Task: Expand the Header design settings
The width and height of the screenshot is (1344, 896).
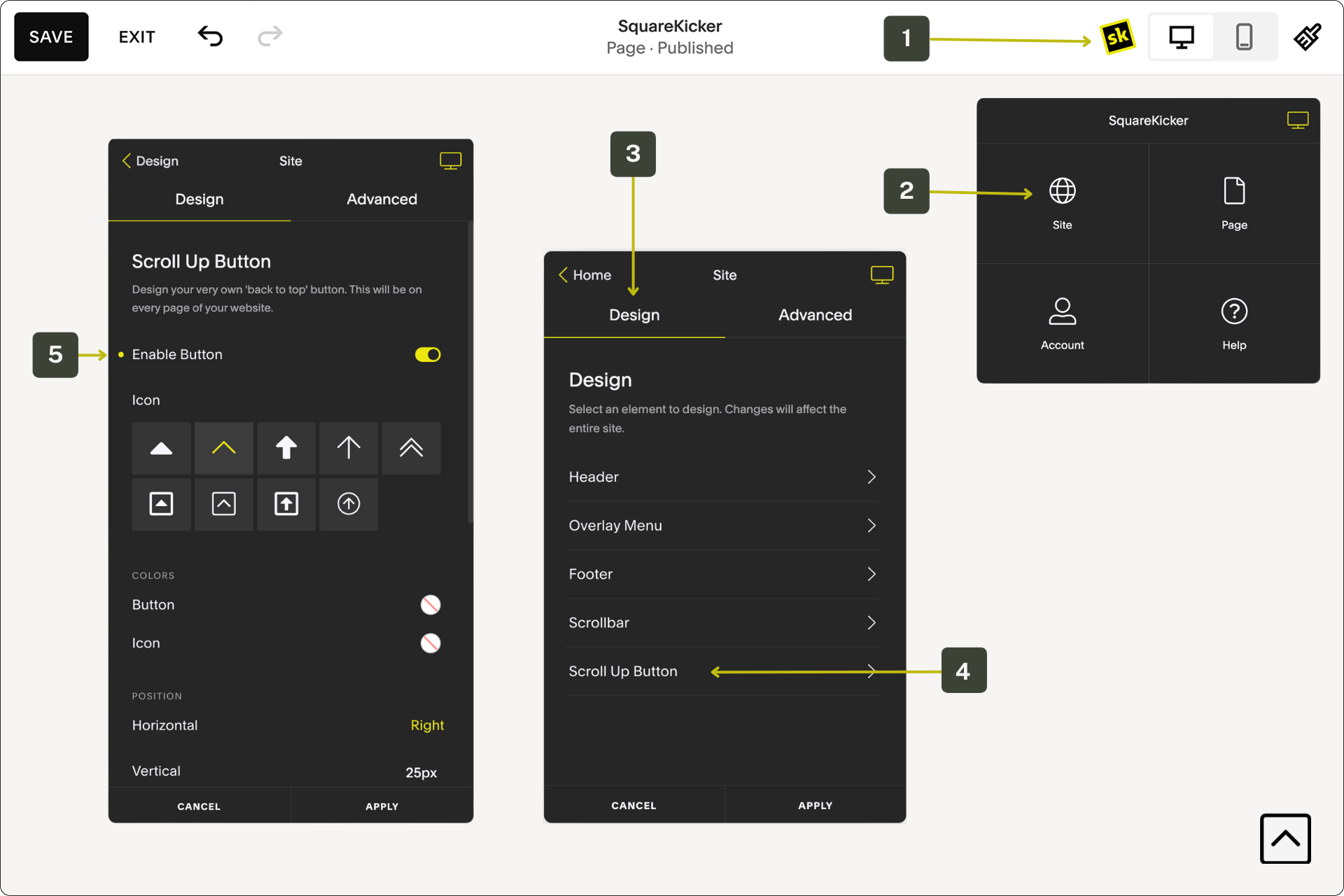Action: tap(722, 477)
